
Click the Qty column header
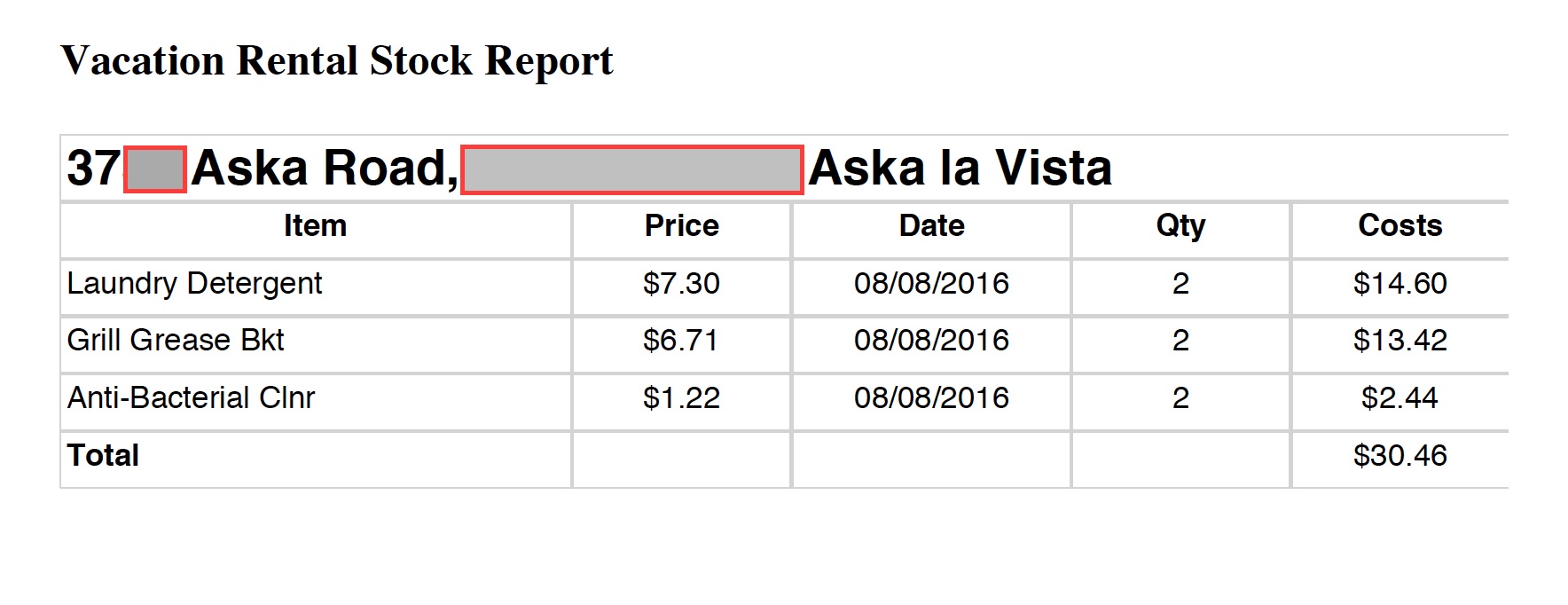(x=1180, y=226)
